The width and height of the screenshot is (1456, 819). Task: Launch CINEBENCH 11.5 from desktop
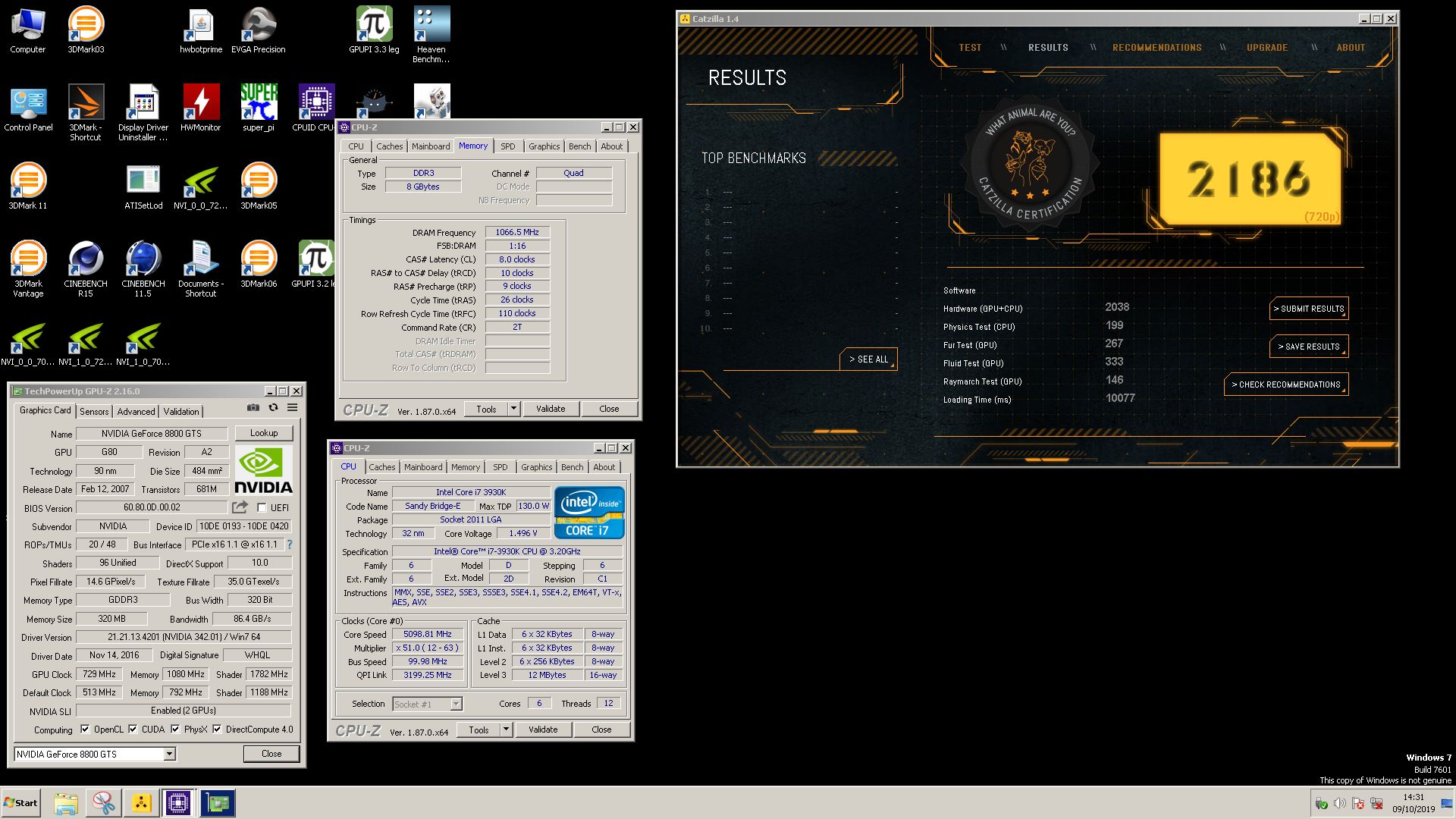point(143,269)
